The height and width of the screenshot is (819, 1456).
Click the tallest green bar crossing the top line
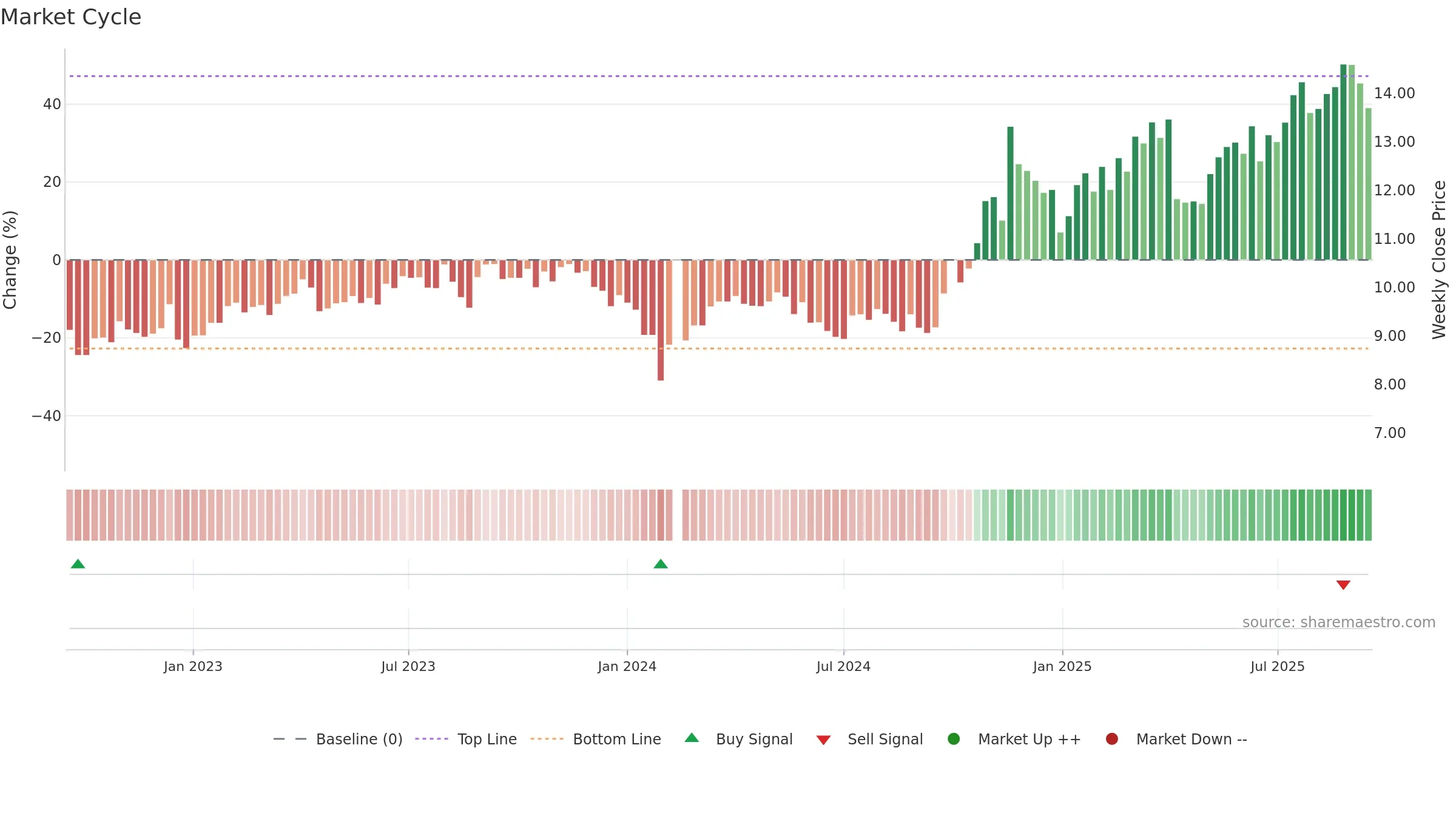coord(1343,162)
